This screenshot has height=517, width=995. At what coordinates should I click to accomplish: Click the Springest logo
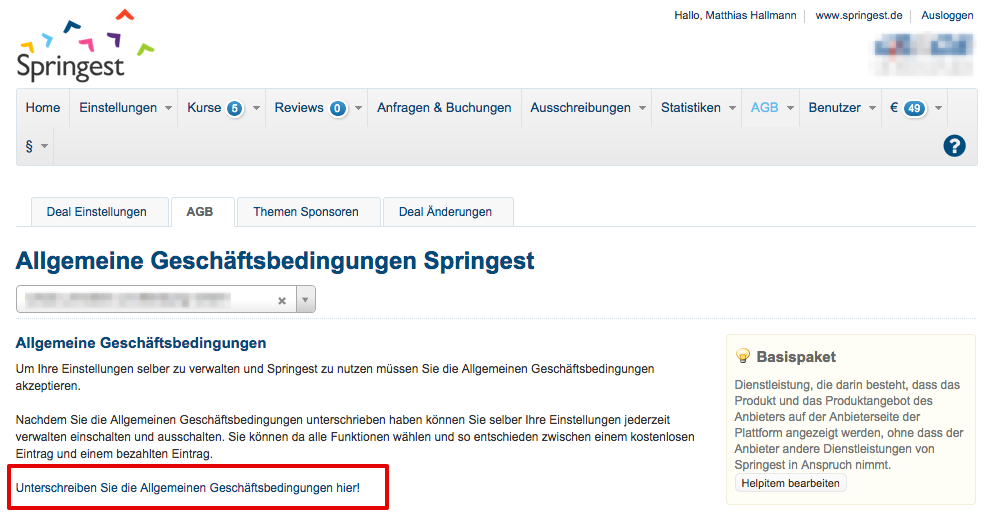[x=85, y=46]
